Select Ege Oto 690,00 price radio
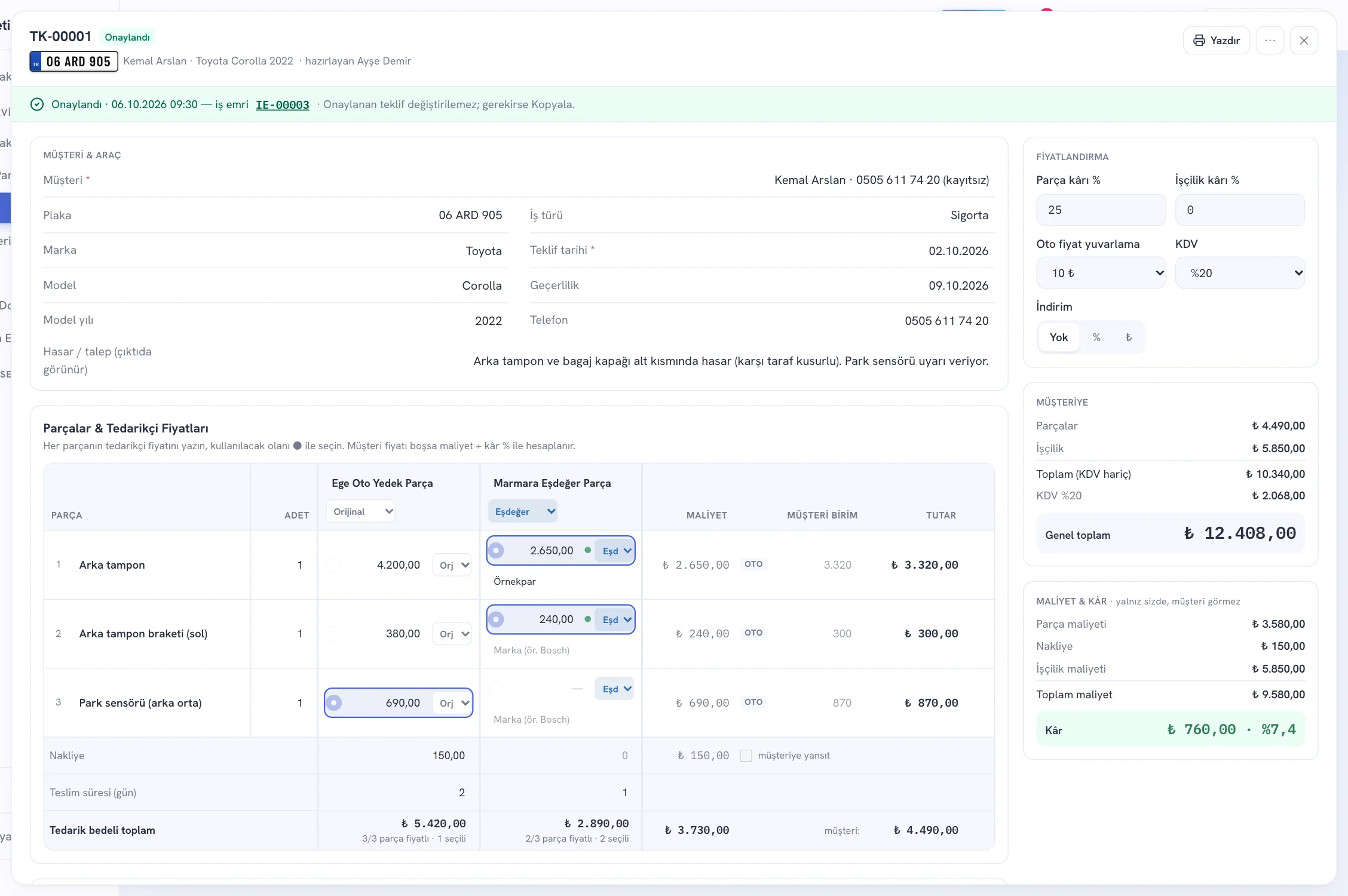The image size is (1348, 896). pos(334,703)
